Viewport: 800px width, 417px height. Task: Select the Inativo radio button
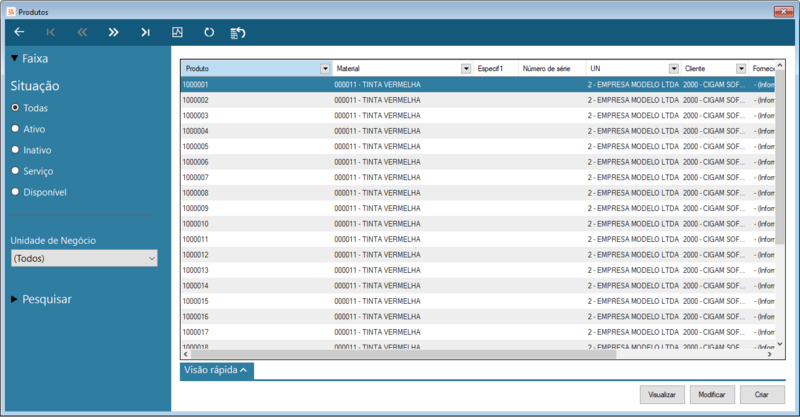click(15, 150)
